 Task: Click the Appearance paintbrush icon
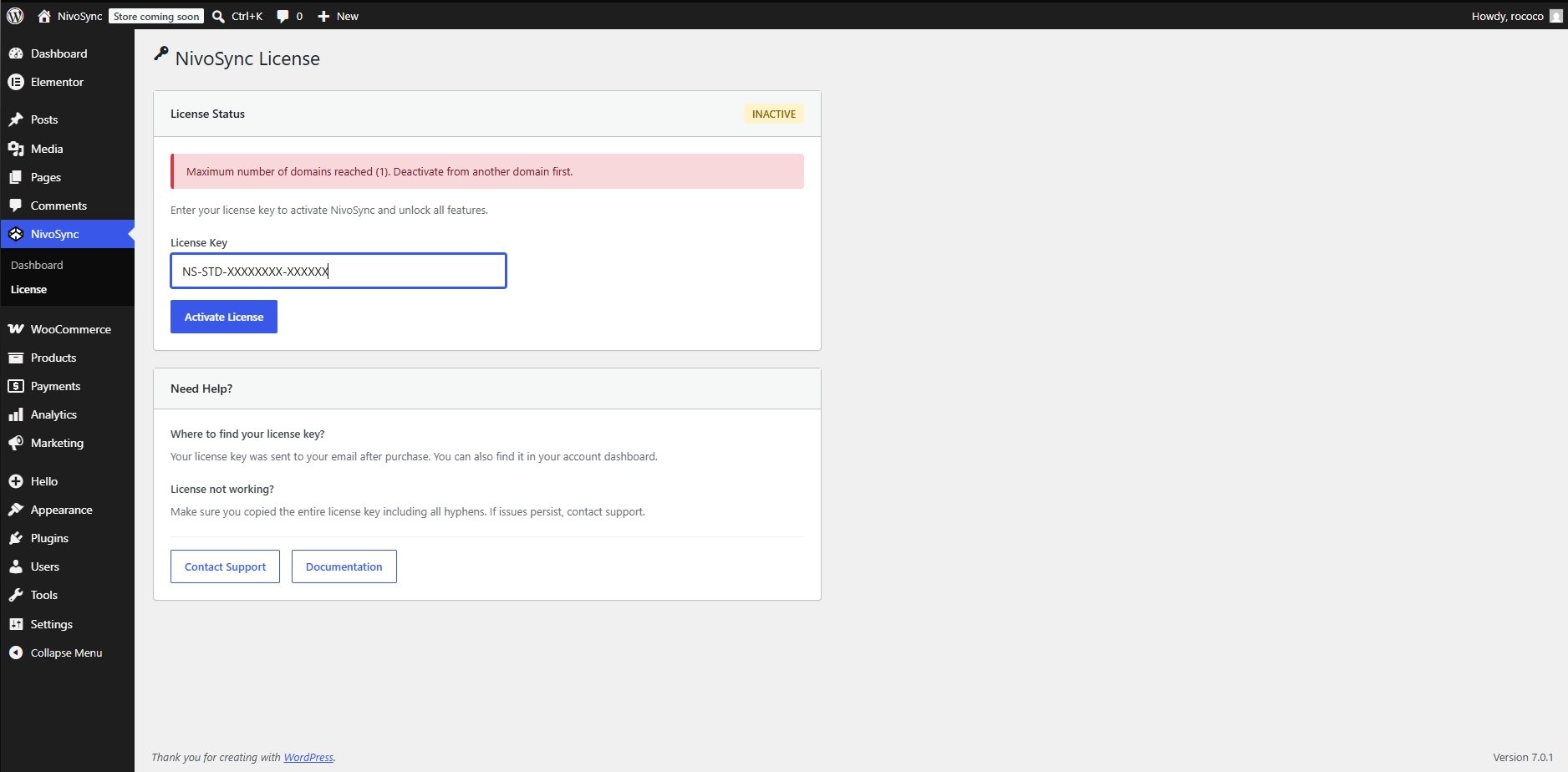click(16, 510)
